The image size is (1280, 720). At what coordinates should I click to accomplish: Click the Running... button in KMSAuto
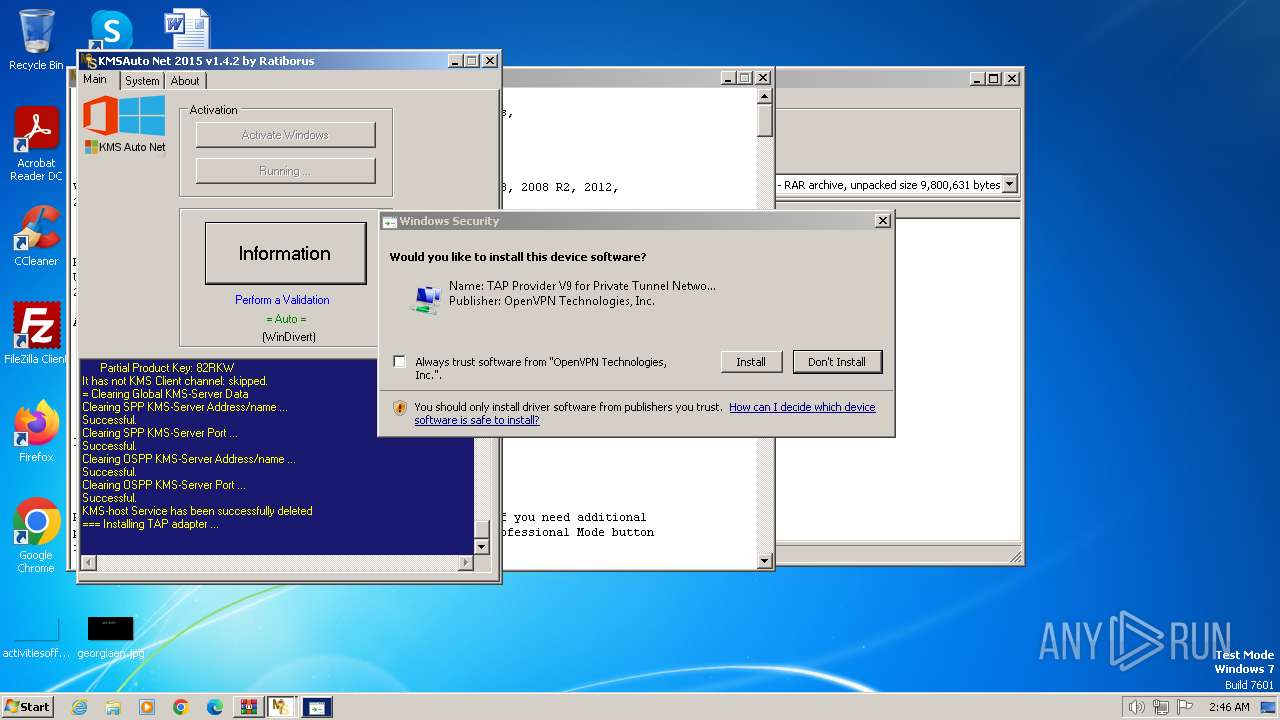pyautogui.click(x=286, y=171)
